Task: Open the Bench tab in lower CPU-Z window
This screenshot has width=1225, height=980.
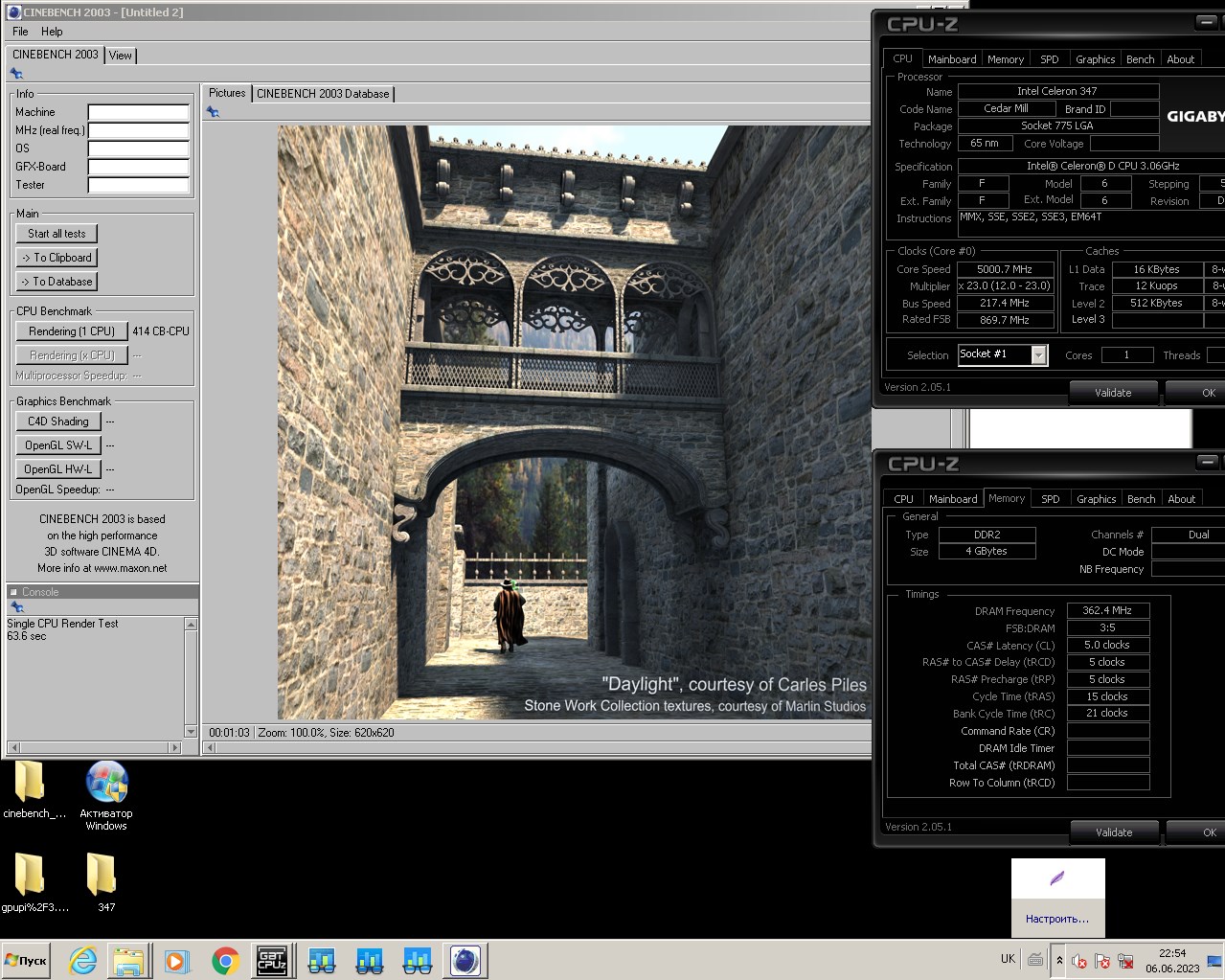Action: (1141, 499)
